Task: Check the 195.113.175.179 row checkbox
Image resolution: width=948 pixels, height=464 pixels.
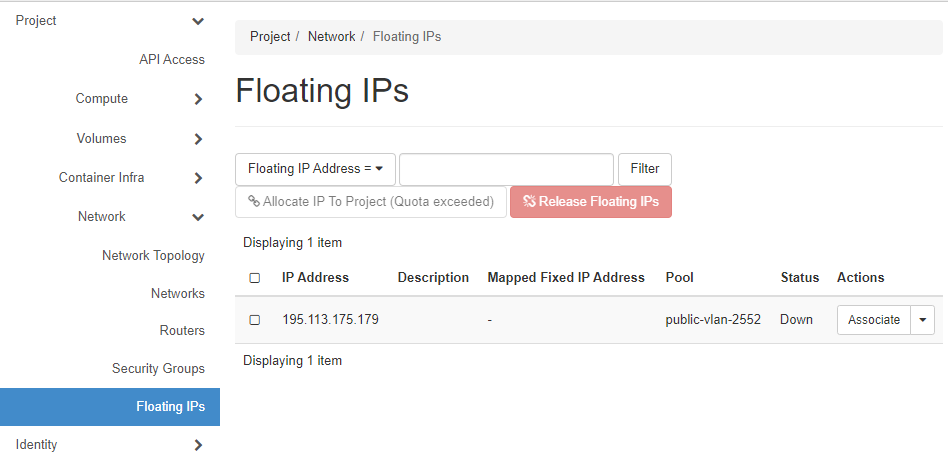Action: click(254, 320)
